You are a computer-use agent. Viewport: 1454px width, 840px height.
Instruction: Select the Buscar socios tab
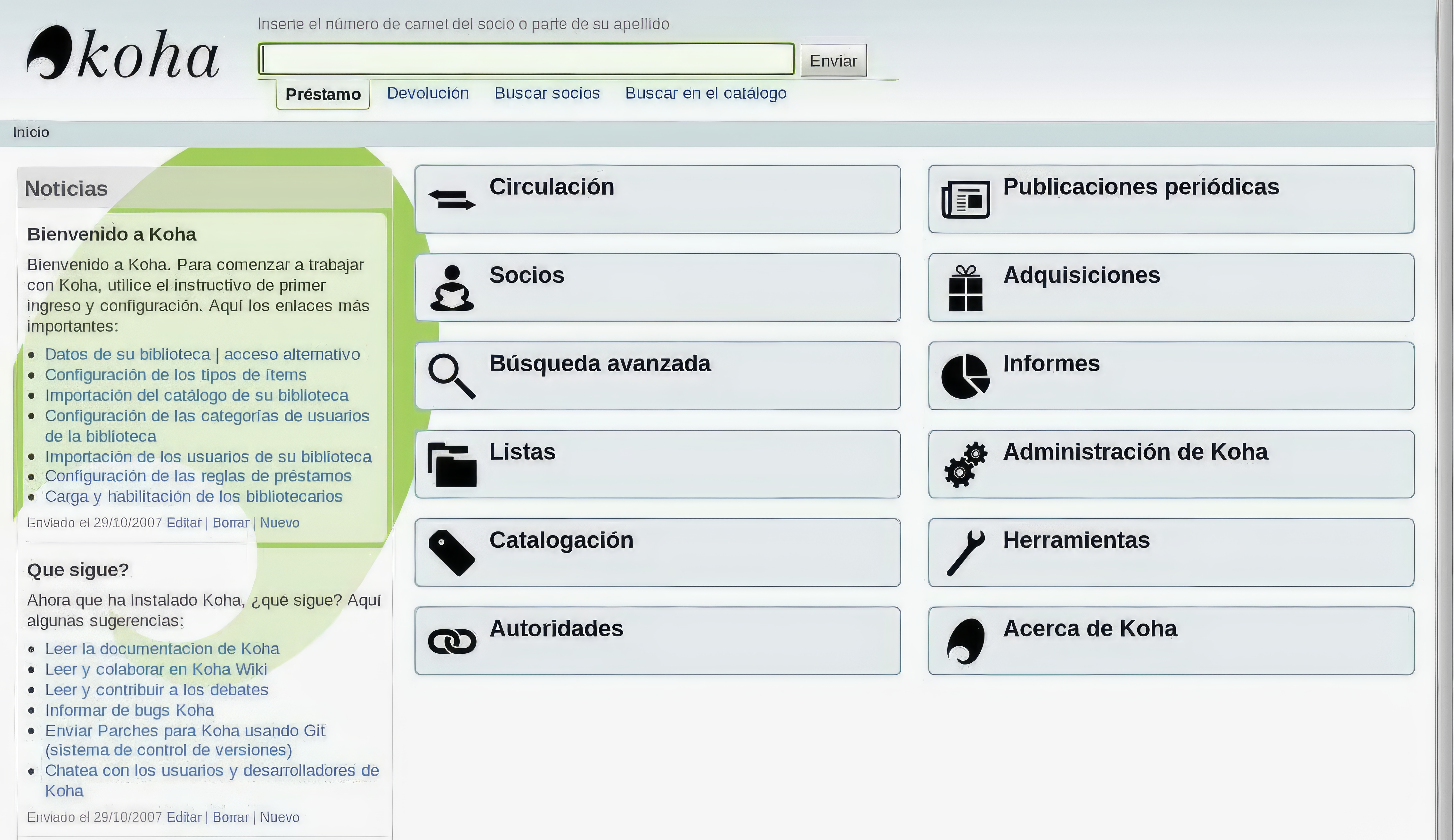coord(547,93)
